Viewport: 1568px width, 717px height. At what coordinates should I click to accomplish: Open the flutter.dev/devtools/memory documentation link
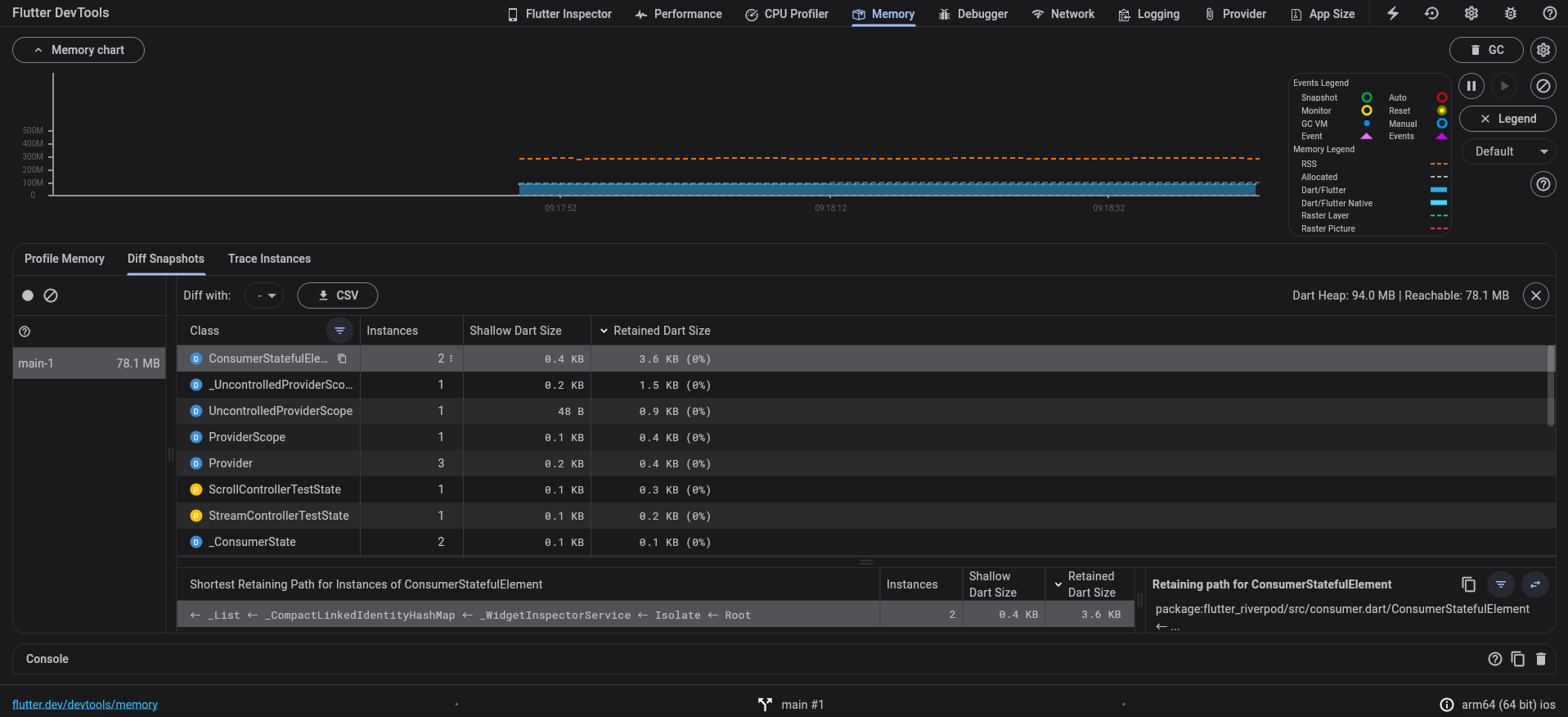85,705
